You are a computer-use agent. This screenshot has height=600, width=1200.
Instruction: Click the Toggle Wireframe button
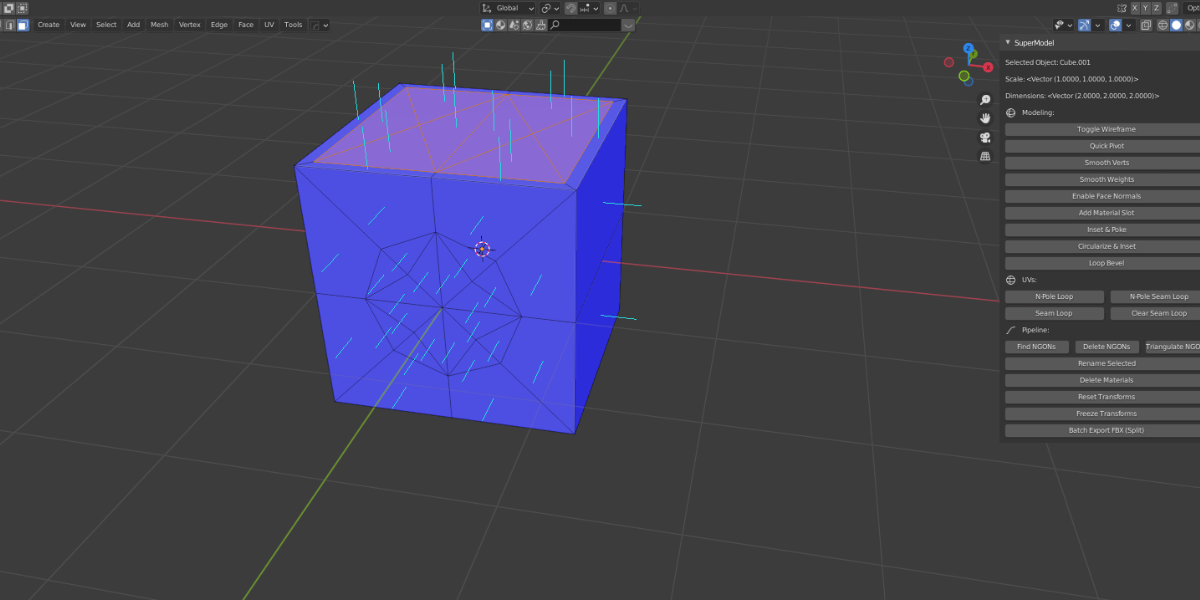1105,129
